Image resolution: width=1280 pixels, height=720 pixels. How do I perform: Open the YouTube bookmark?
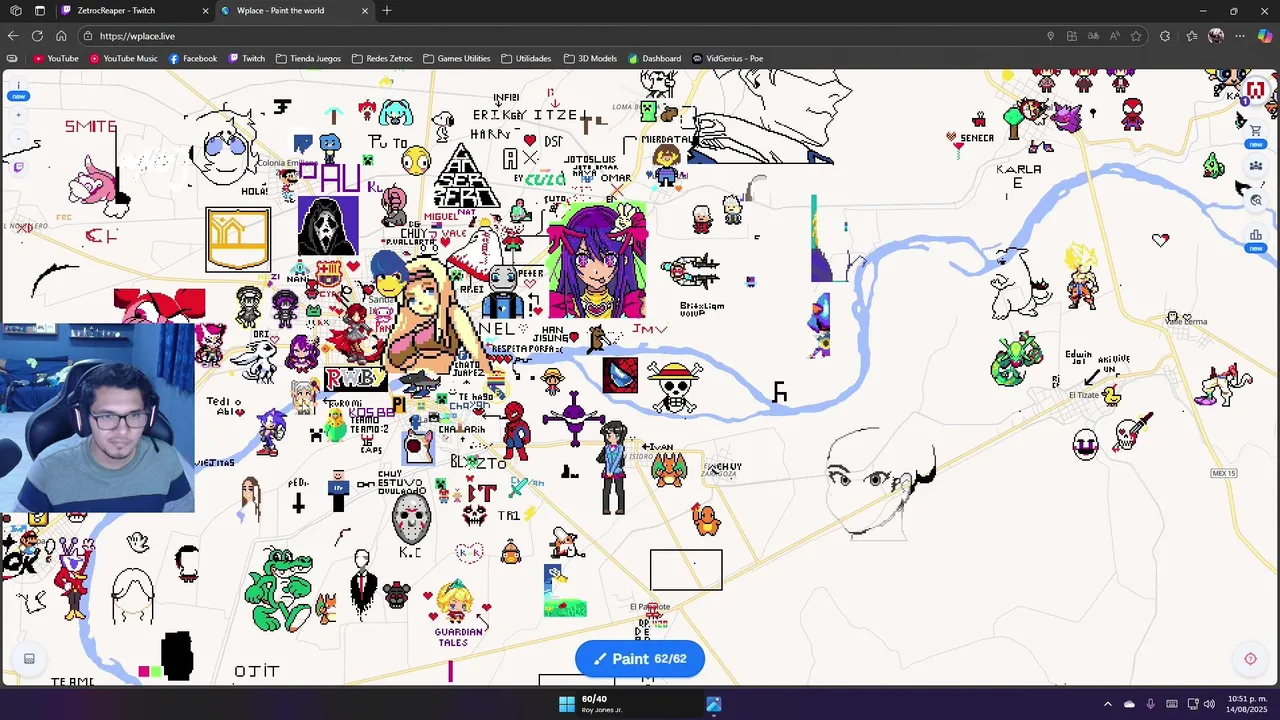pyautogui.click(x=56, y=58)
